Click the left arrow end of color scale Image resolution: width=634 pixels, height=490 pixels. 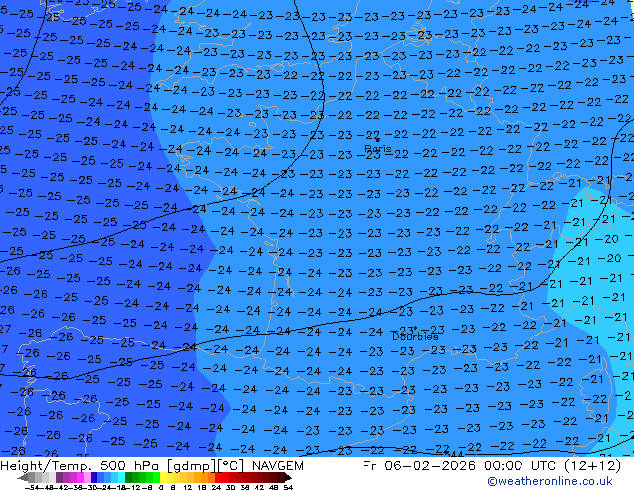click(23, 477)
